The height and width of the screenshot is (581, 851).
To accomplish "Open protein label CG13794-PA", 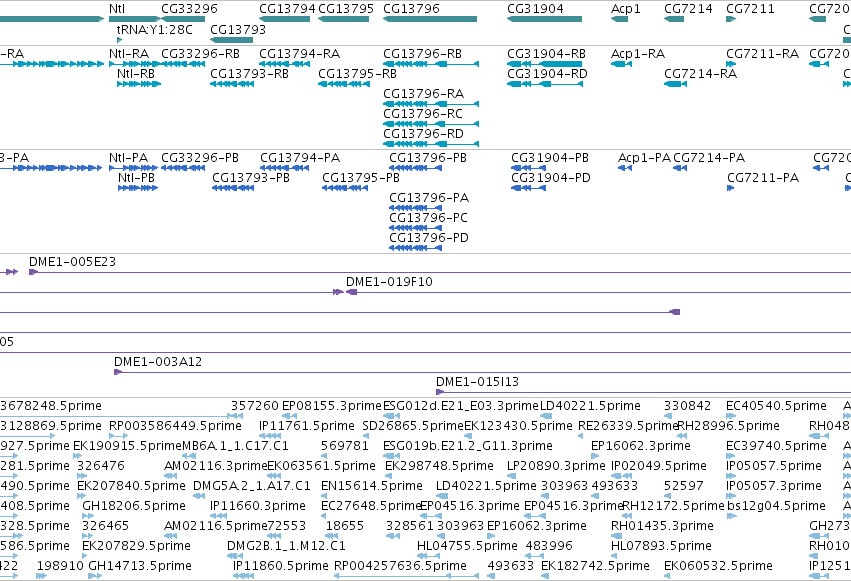I will (300, 158).
